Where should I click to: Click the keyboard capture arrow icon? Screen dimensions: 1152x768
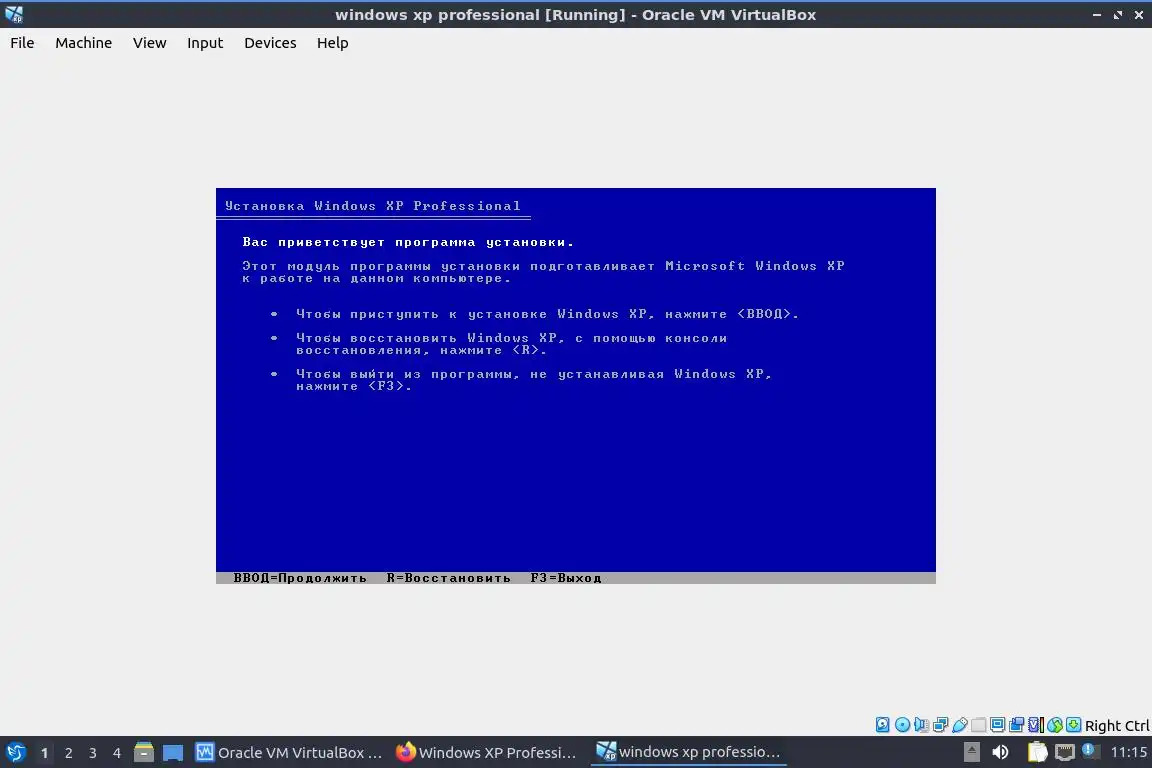1073,725
